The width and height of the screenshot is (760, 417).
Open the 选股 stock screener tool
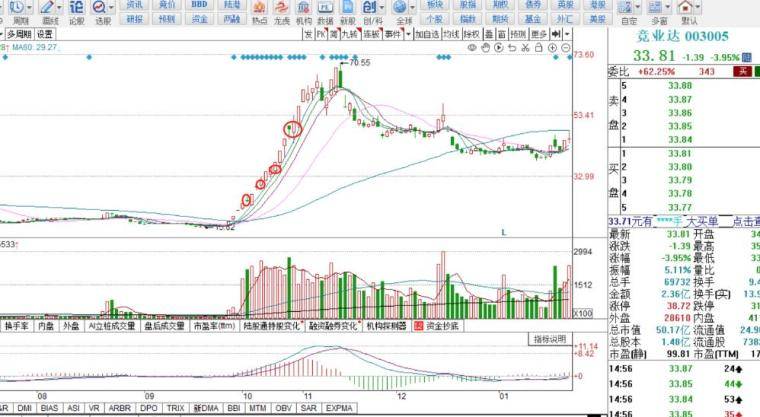pyautogui.click(x=100, y=12)
